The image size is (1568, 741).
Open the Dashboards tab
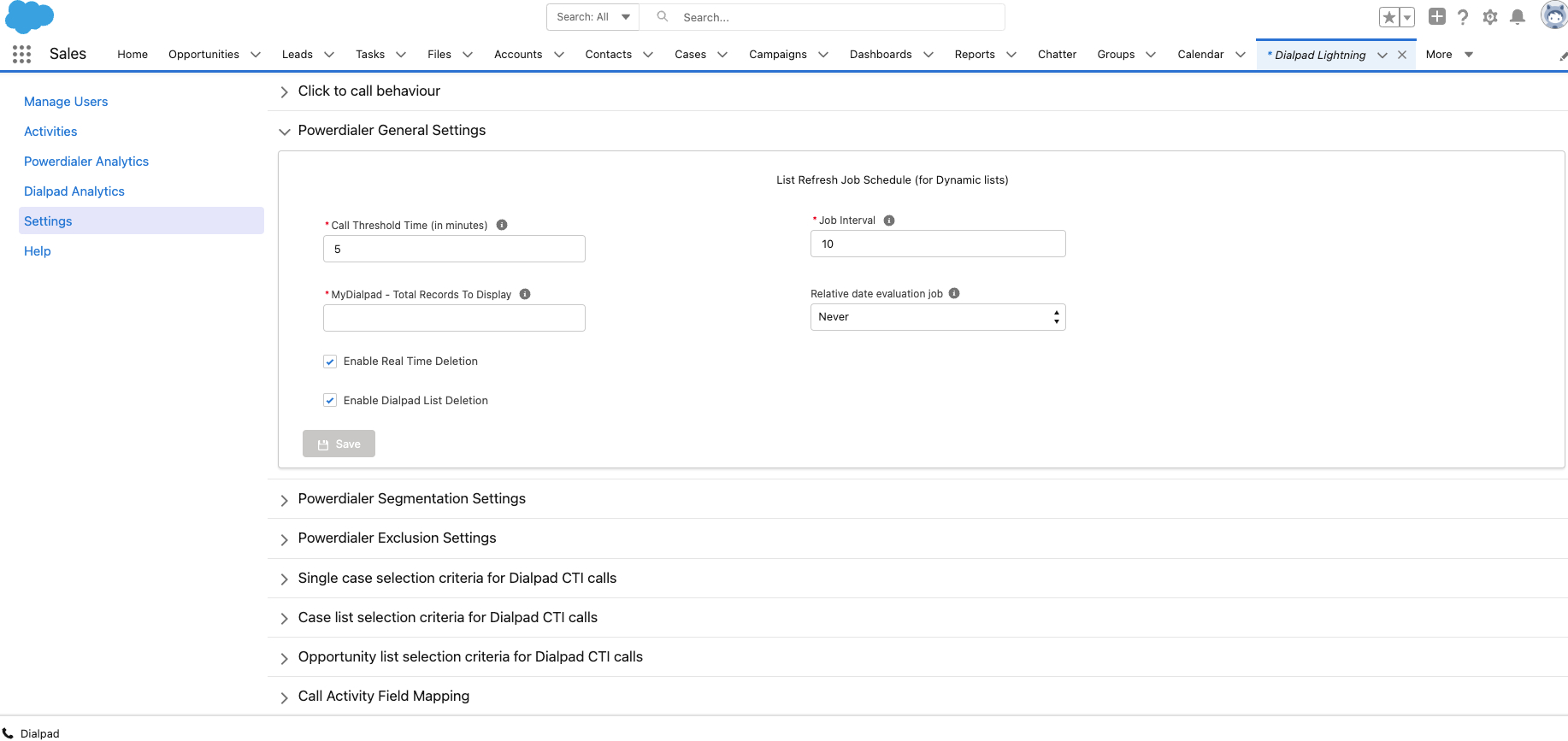(x=881, y=54)
